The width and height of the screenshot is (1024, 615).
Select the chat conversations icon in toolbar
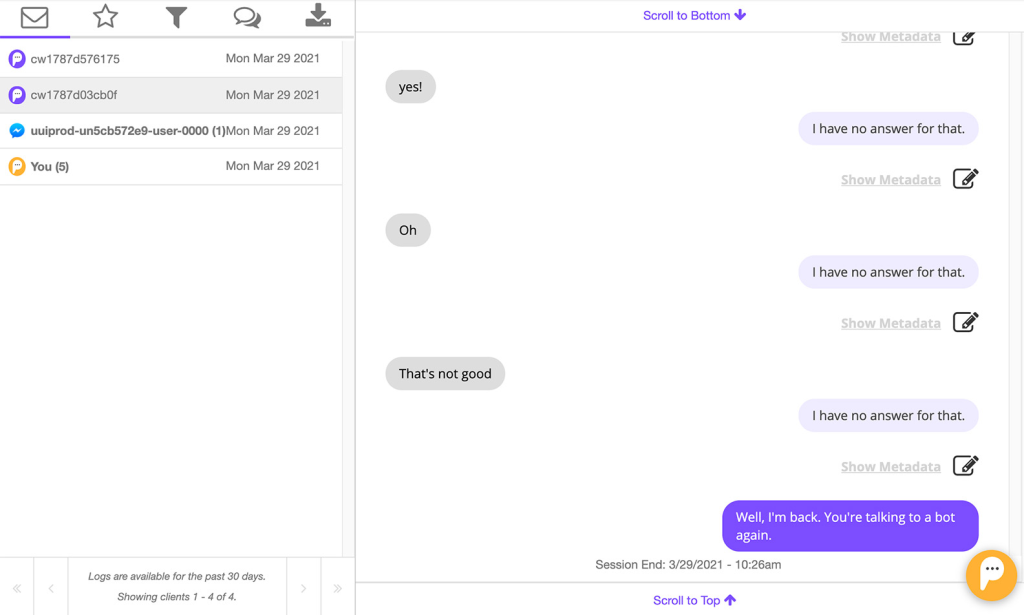pyautogui.click(x=247, y=17)
